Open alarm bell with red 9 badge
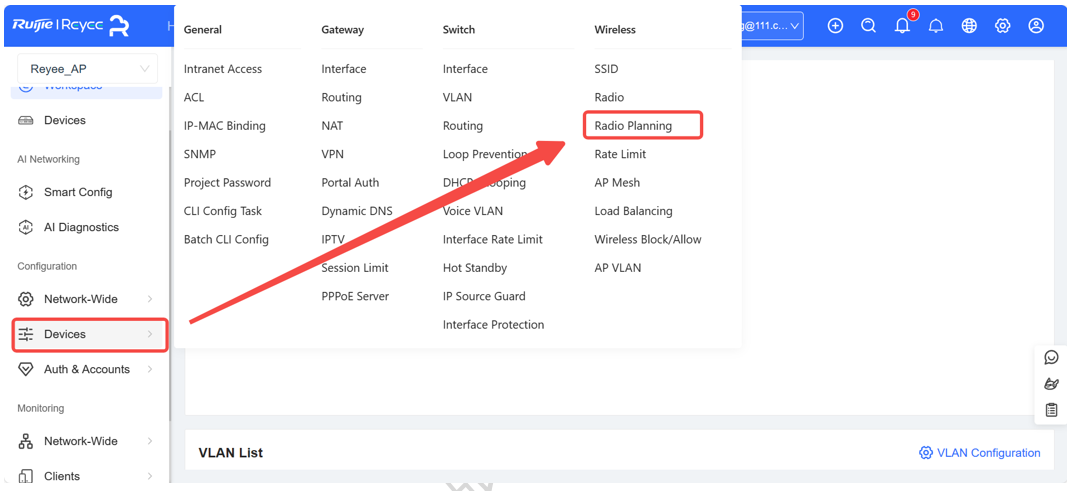 tap(903, 24)
